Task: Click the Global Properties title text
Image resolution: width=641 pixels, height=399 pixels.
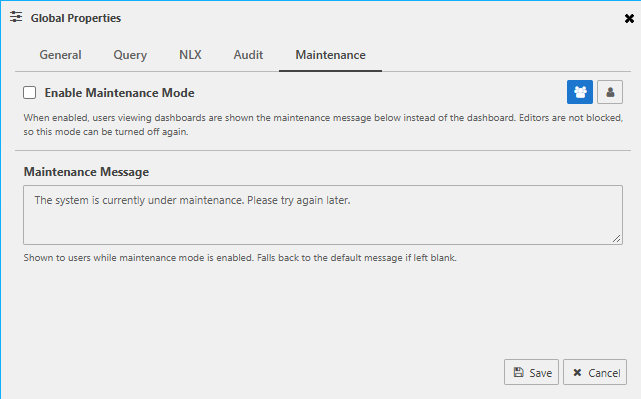Action: (76, 18)
